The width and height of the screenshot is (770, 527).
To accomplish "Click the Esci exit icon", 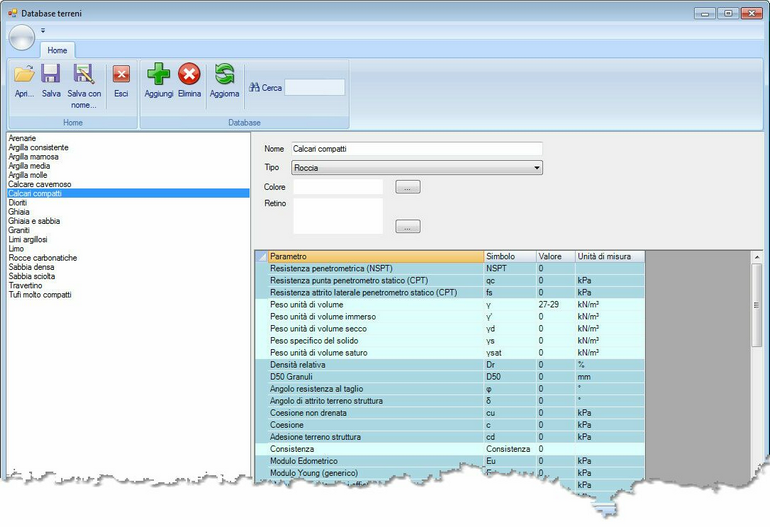I will click(121, 74).
